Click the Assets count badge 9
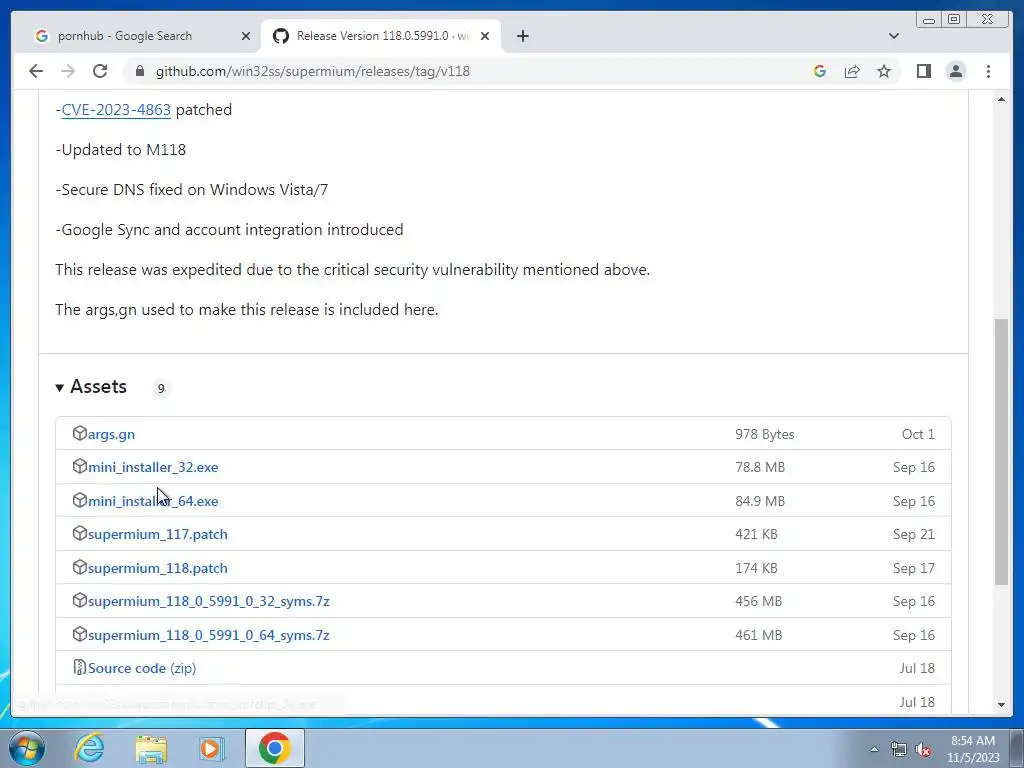The height and width of the screenshot is (768, 1024). point(161,389)
